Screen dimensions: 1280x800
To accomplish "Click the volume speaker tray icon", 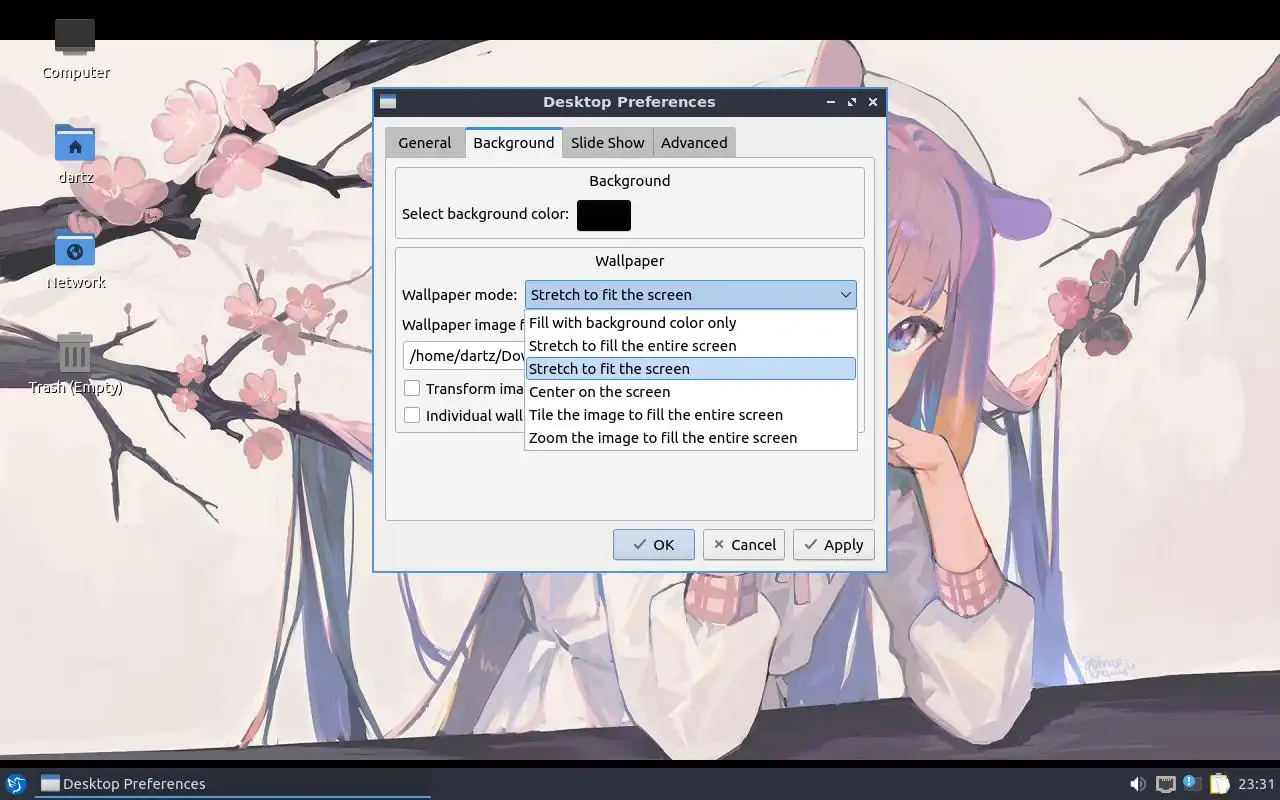I will coord(1137,784).
